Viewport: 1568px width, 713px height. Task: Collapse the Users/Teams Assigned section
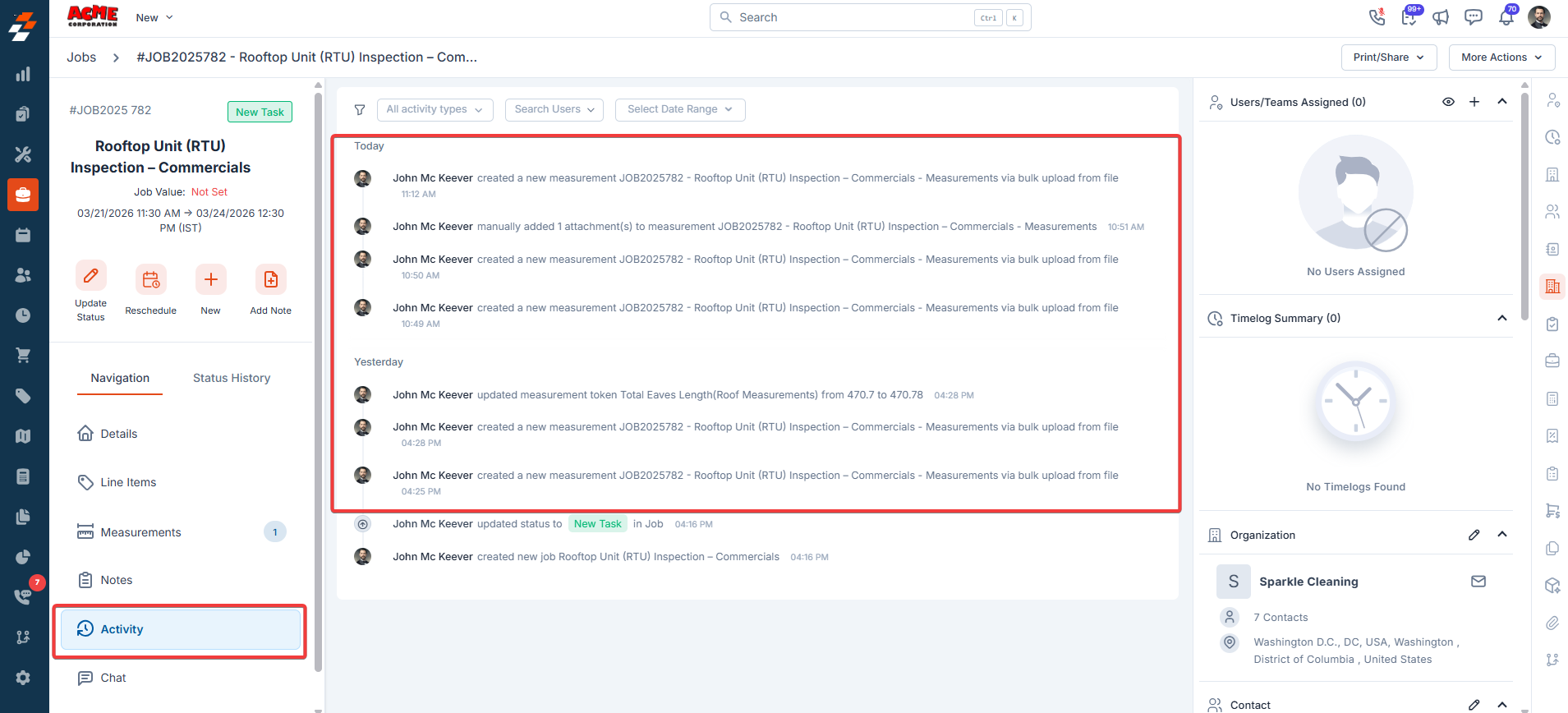(1502, 102)
